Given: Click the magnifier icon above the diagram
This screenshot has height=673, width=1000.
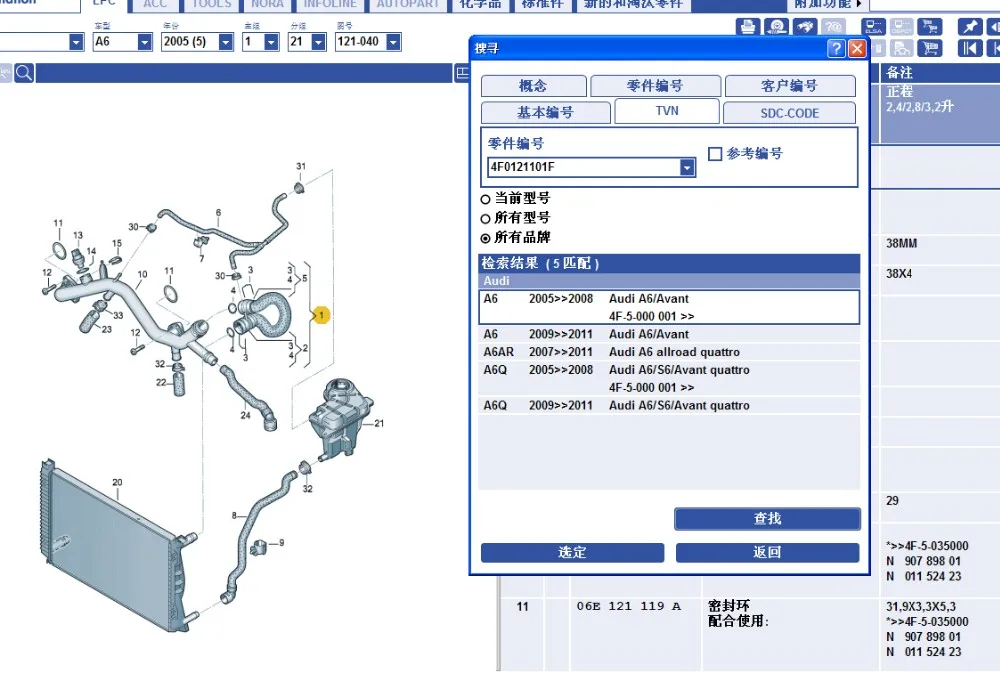Looking at the screenshot, I should pos(24,73).
